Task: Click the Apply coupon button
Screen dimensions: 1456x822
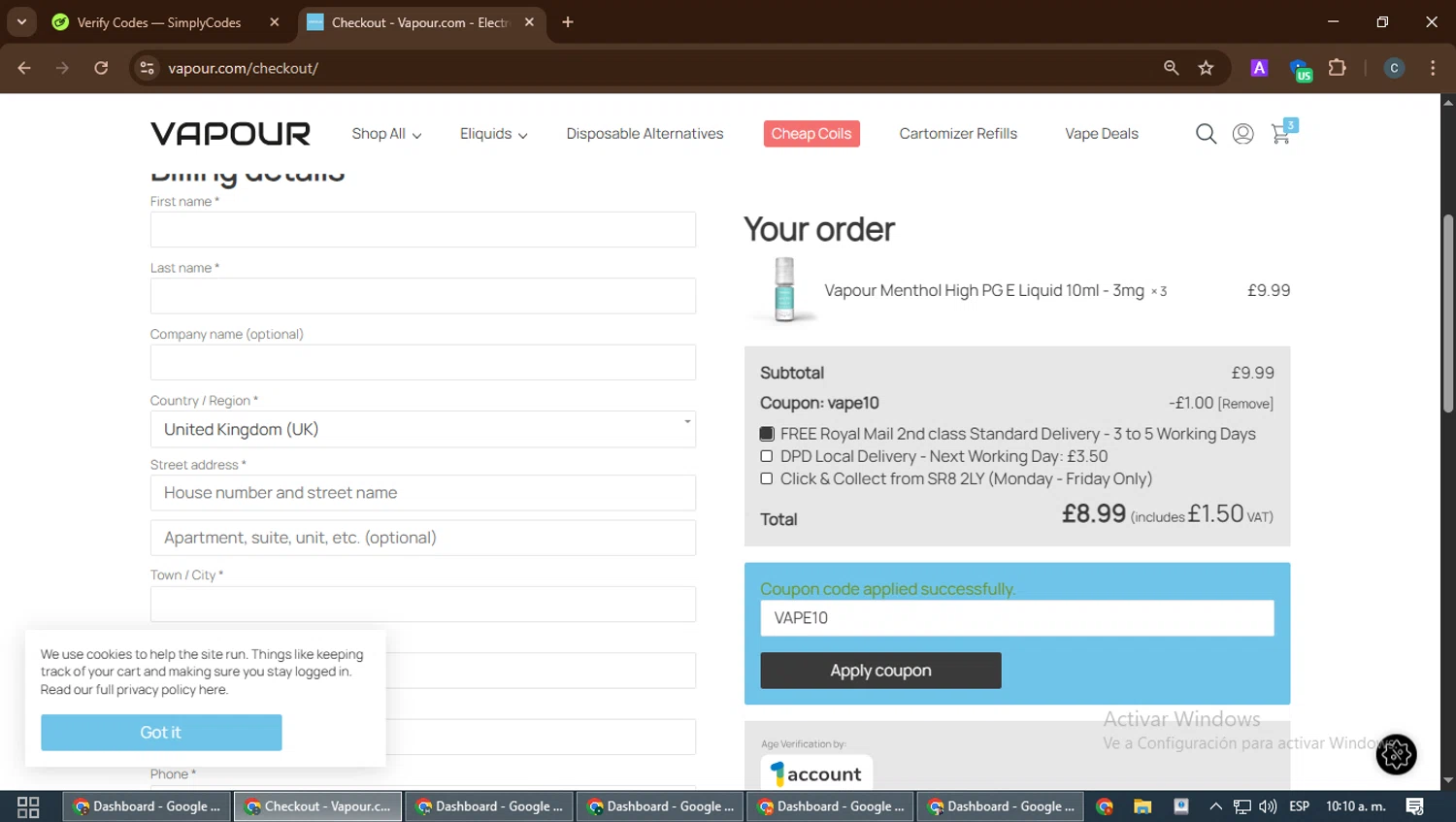Action: point(880,671)
